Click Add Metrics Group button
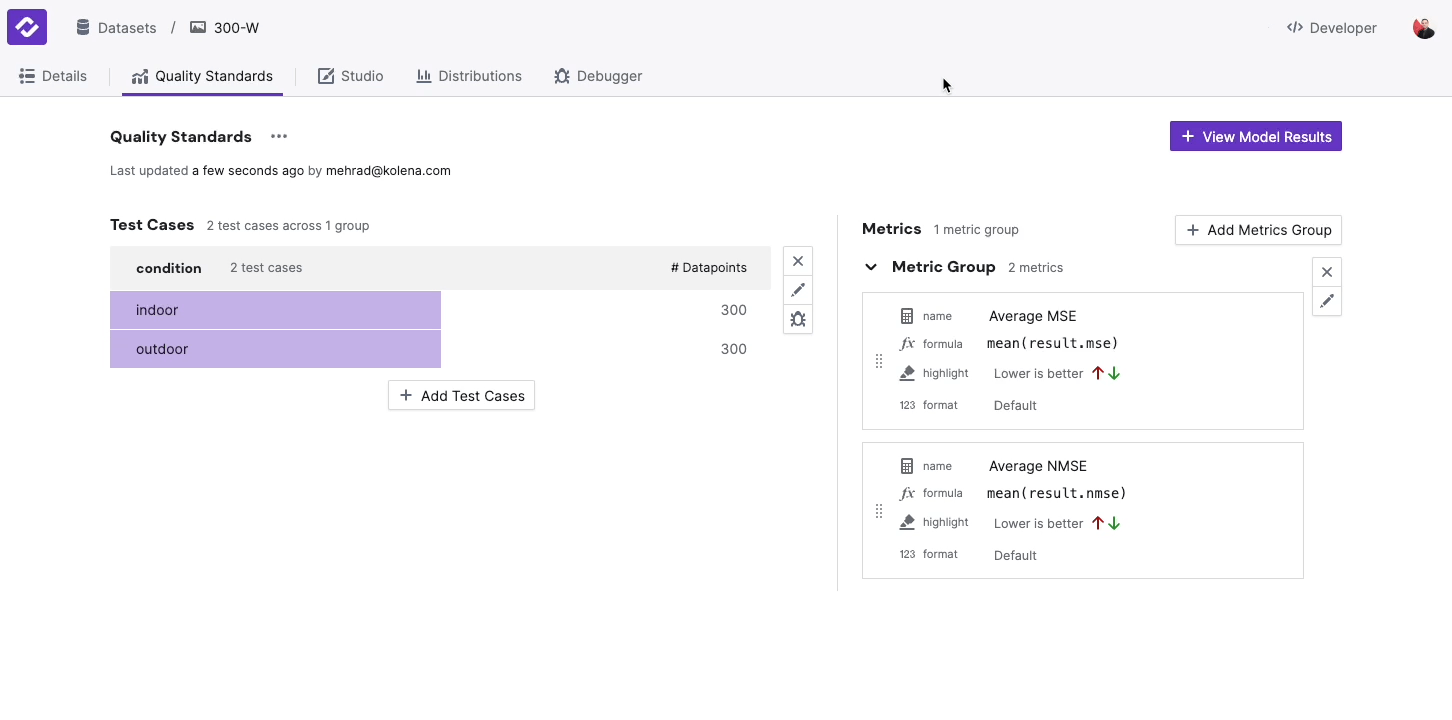Screen dimensions: 1452x720 click(x=1257, y=230)
